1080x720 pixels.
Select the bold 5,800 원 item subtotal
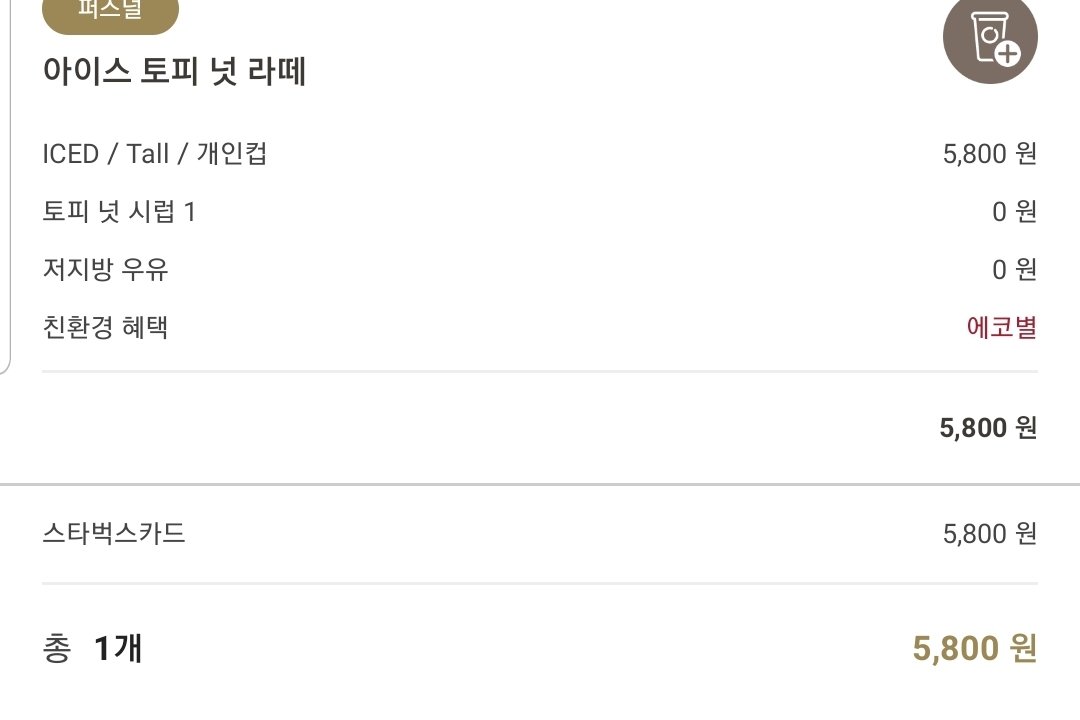point(988,428)
